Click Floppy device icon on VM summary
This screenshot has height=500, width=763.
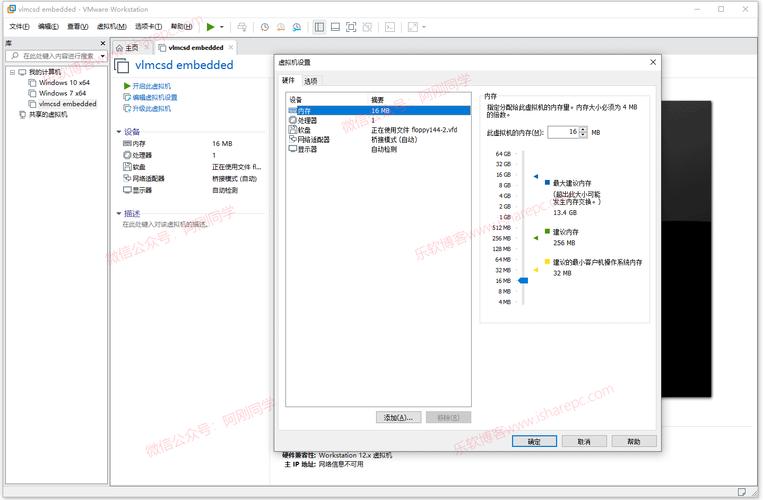pos(127,167)
